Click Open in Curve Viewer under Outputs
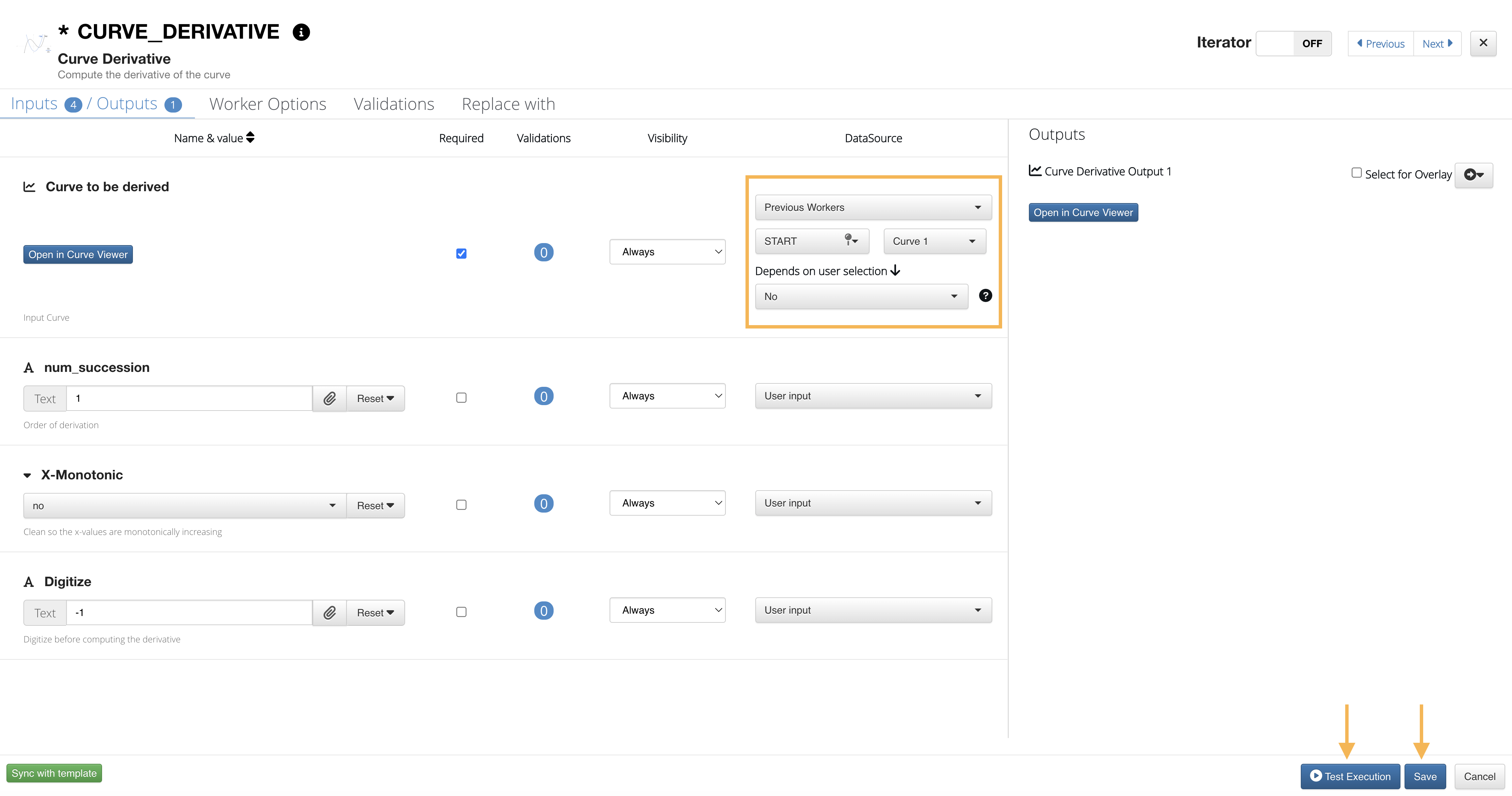 (1083, 213)
